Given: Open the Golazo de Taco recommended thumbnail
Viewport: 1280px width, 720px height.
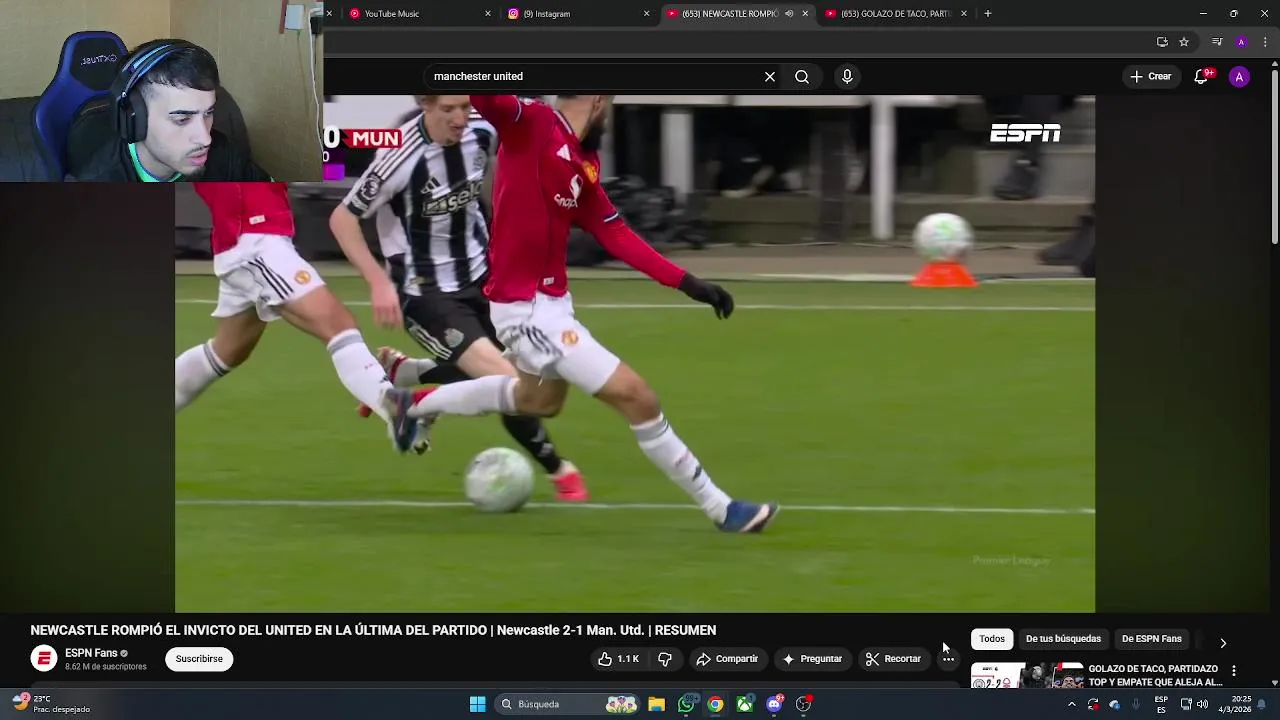Looking at the screenshot, I should [1027, 676].
